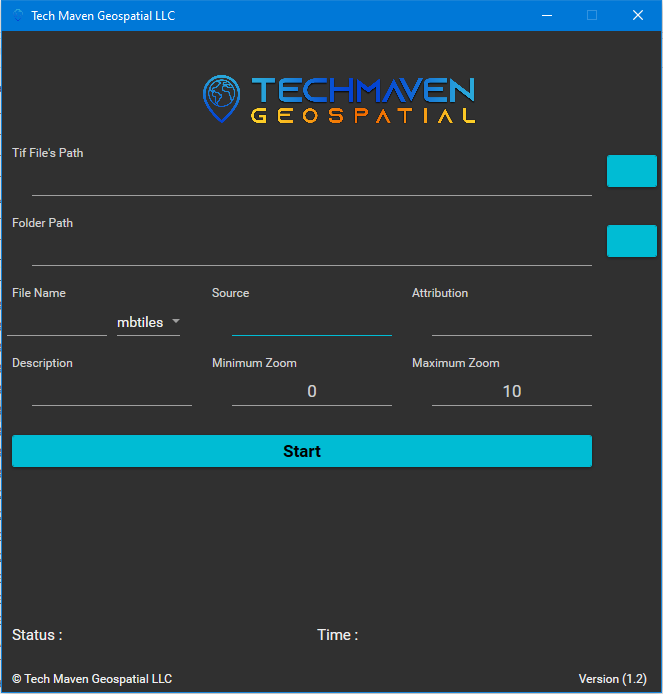This screenshot has height=694, width=663.
Task: Close the Tech Maven Geospatial window
Action: pos(638,15)
